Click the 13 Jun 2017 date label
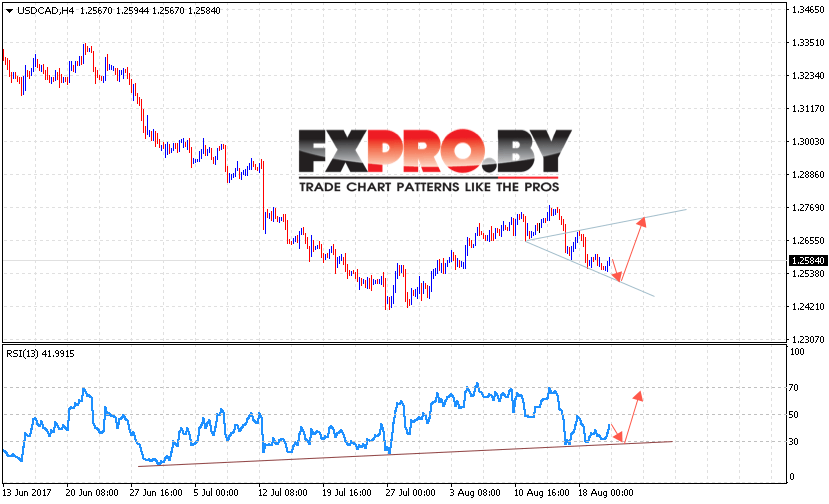This screenshot has height=504, width=829. (x=27, y=493)
